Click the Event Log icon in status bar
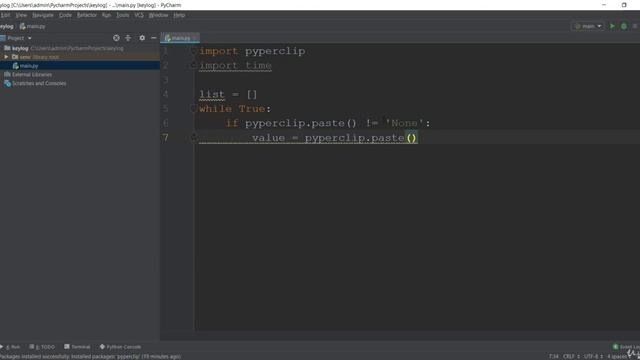Screen dimensions: 640x360 pos(616,347)
